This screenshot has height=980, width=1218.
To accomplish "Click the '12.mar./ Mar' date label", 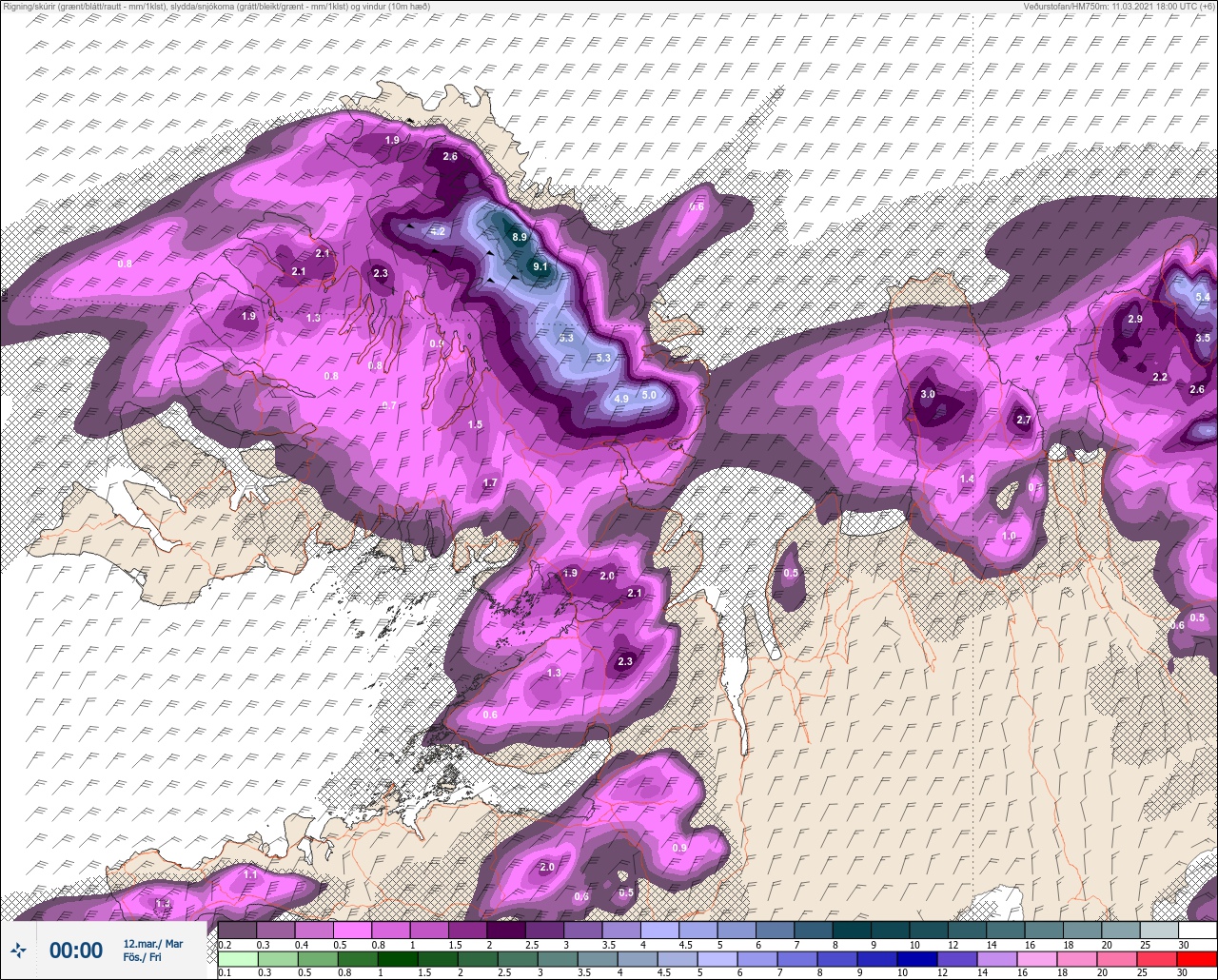I will [152, 944].
